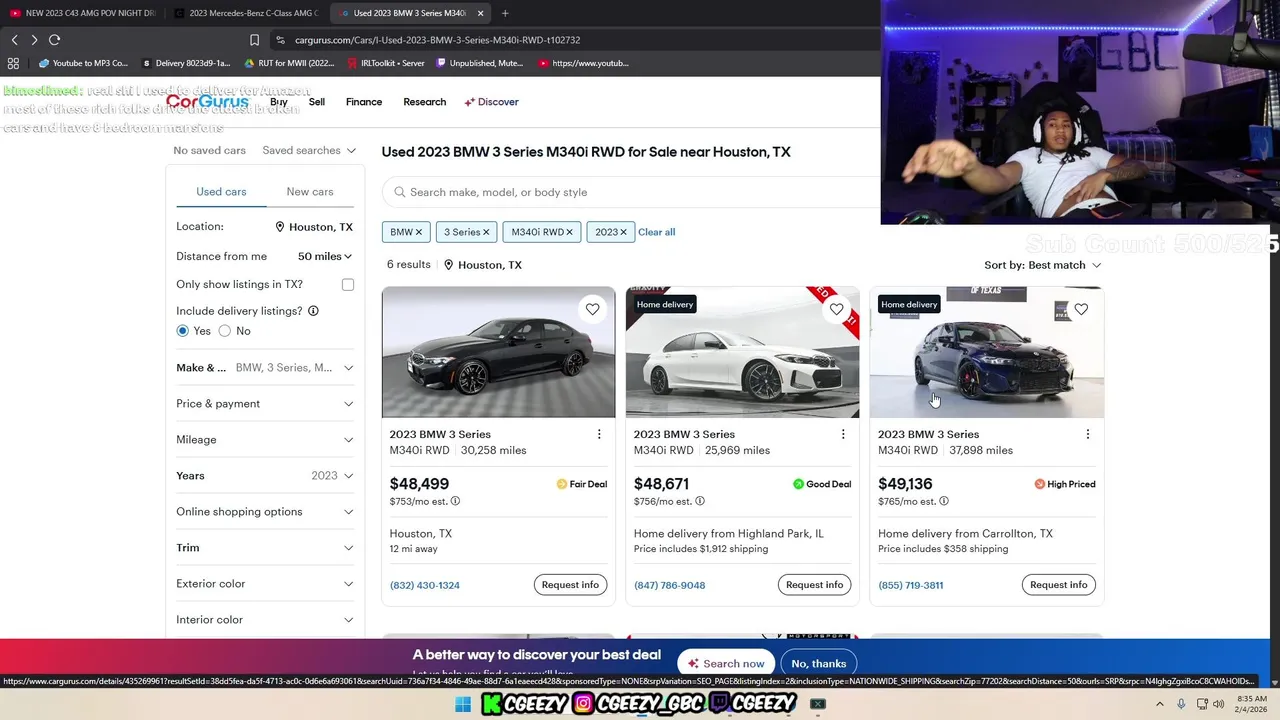Click the taskbar volume icon
Image resolution: width=1280 pixels, height=720 pixels.
pos(1219,704)
